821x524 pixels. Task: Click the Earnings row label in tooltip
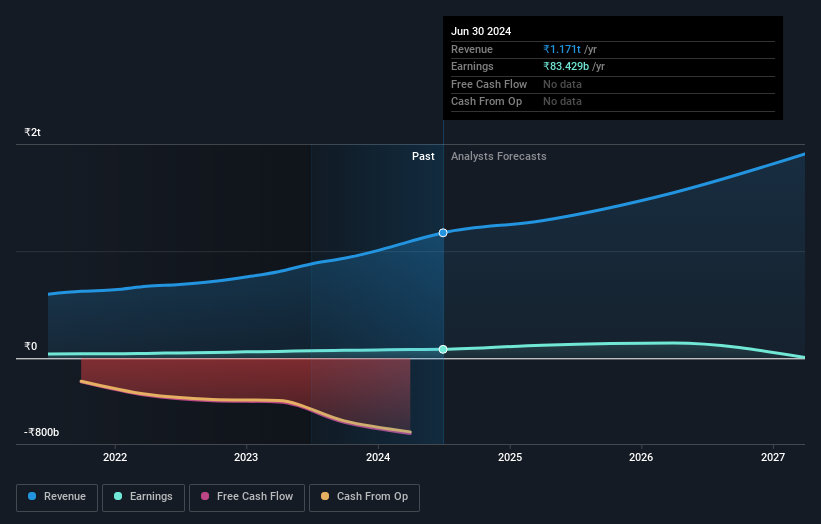pos(472,66)
